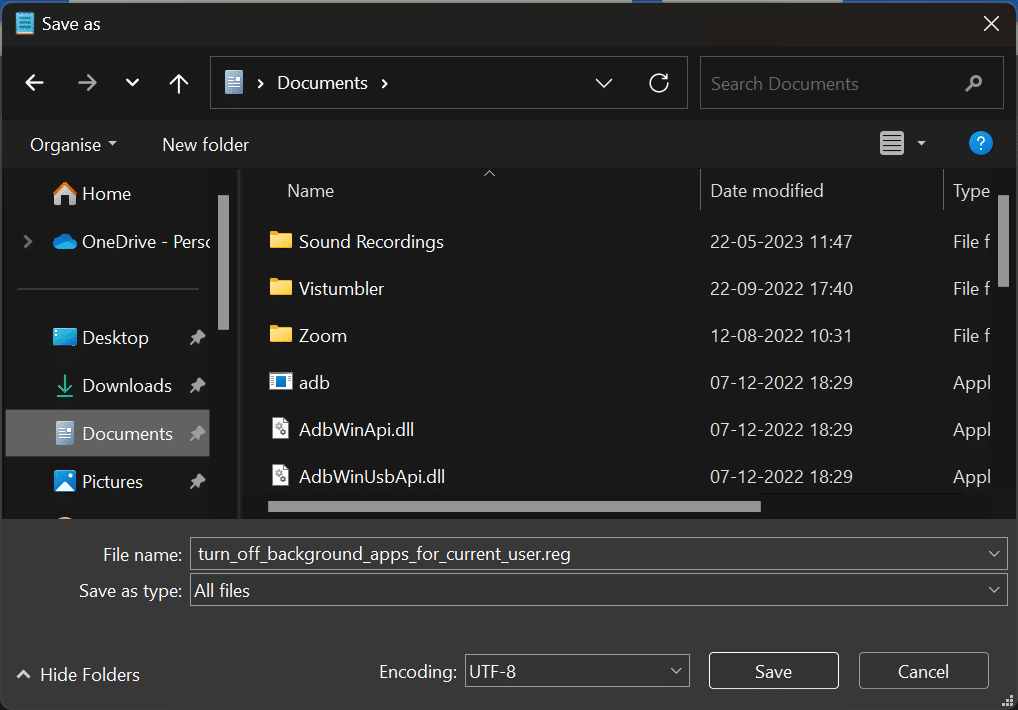Go back with the left arrow
This screenshot has height=710, width=1018.
pyautogui.click(x=34, y=83)
